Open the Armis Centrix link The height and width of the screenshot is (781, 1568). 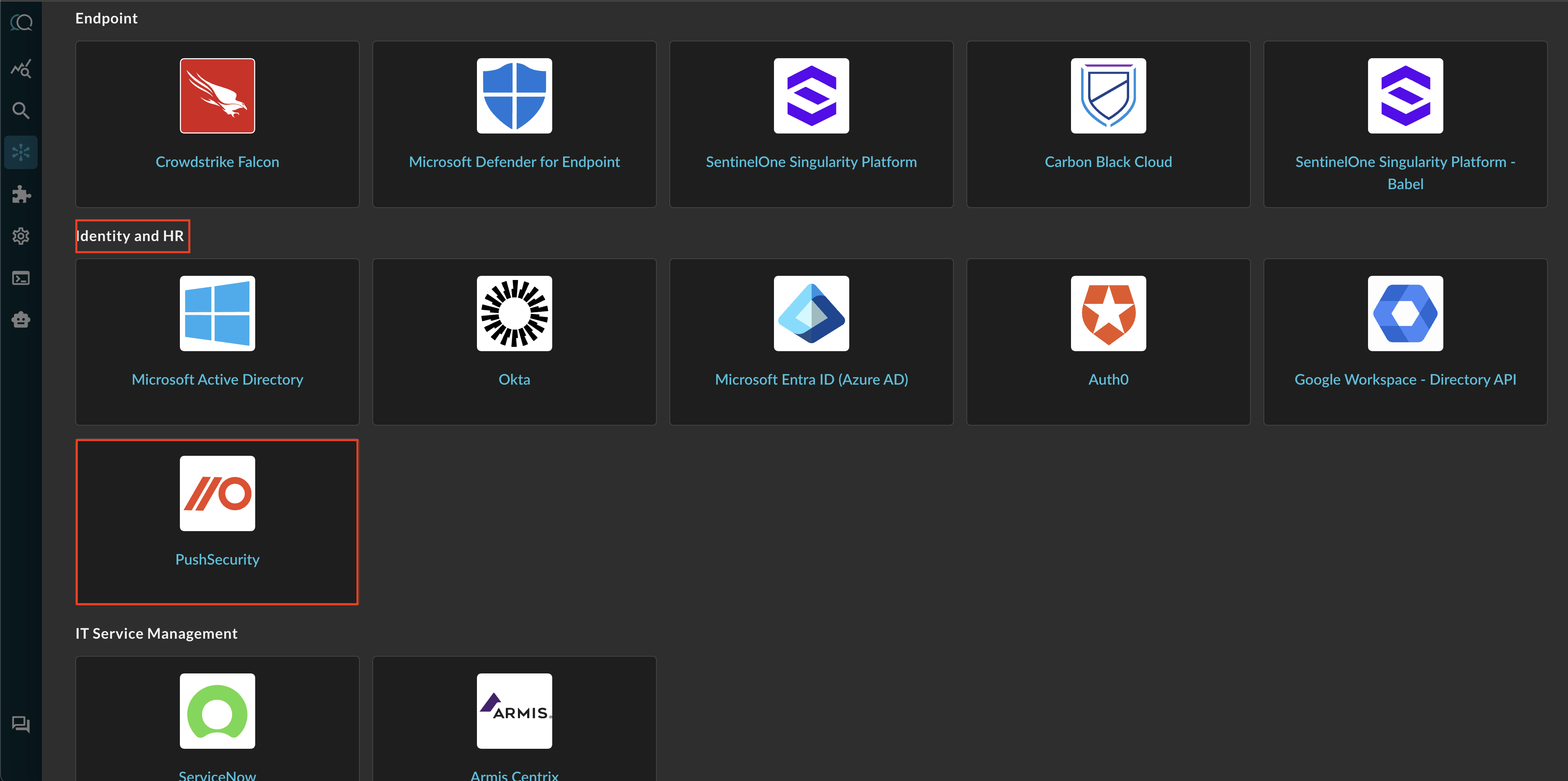514,775
